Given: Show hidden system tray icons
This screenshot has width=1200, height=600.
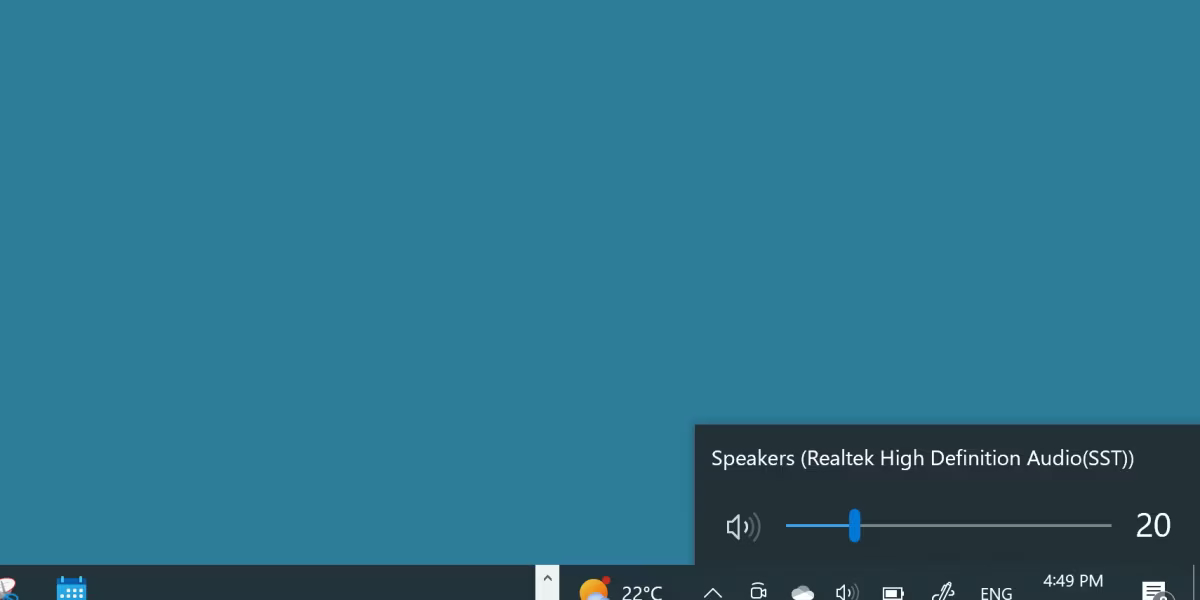Looking at the screenshot, I should click(713, 592).
